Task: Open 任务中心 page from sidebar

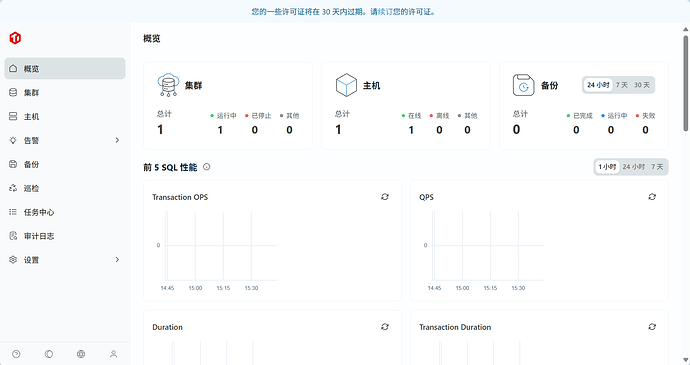Action: point(65,212)
